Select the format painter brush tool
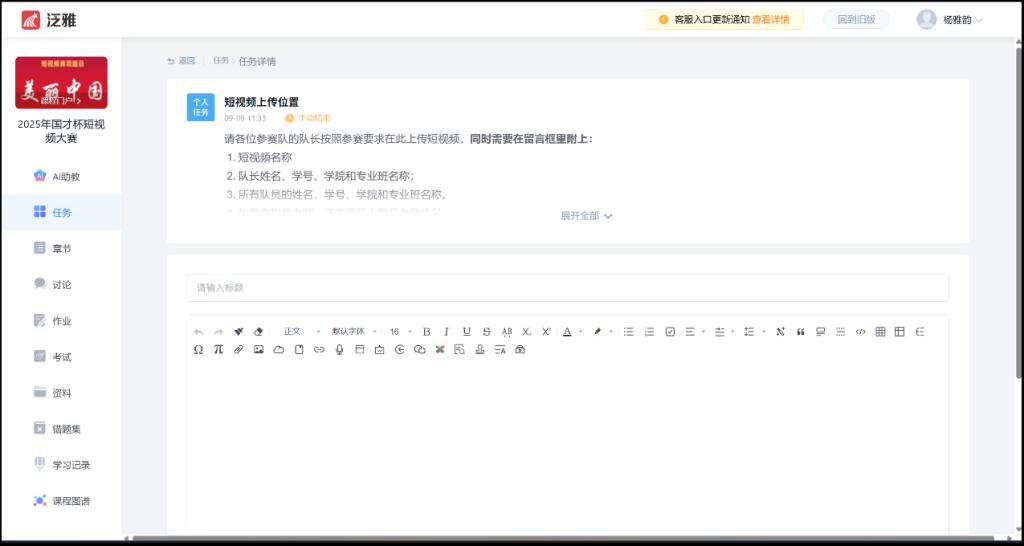 [x=238, y=332]
